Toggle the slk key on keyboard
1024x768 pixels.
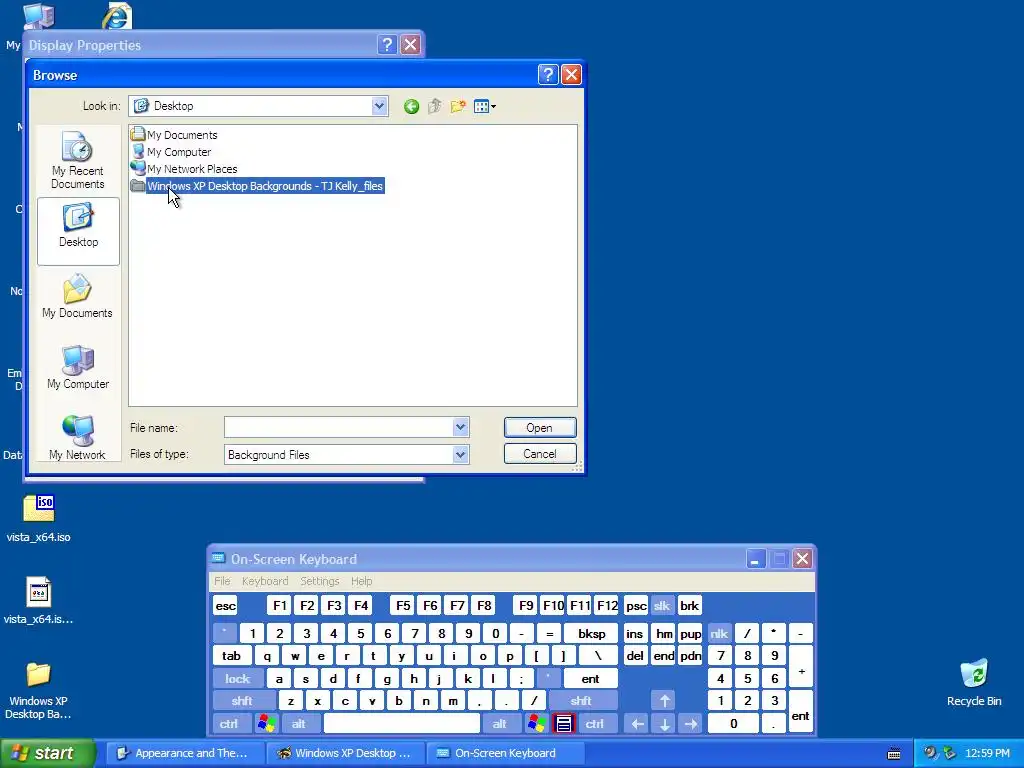click(x=662, y=606)
